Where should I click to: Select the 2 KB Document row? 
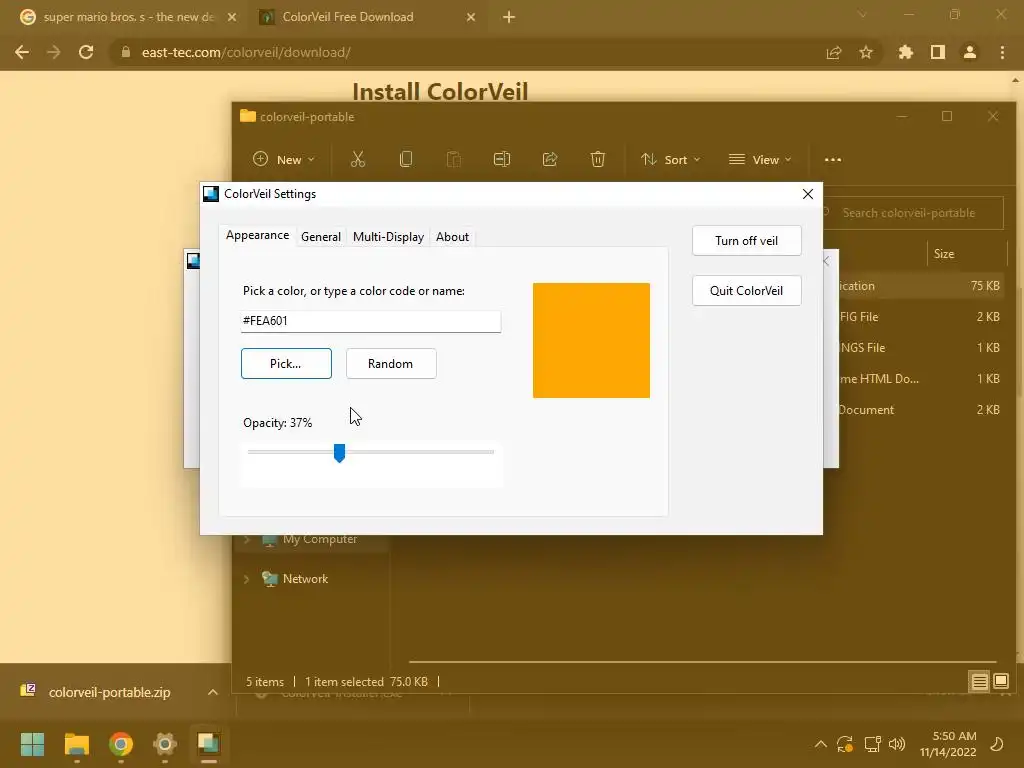coord(922,409)
